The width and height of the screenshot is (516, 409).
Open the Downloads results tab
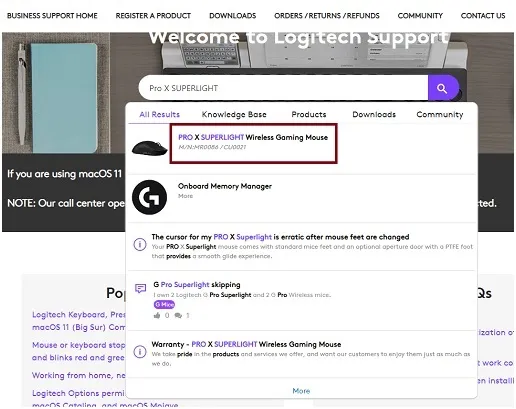pyautogui.click(x=374, y=114)
